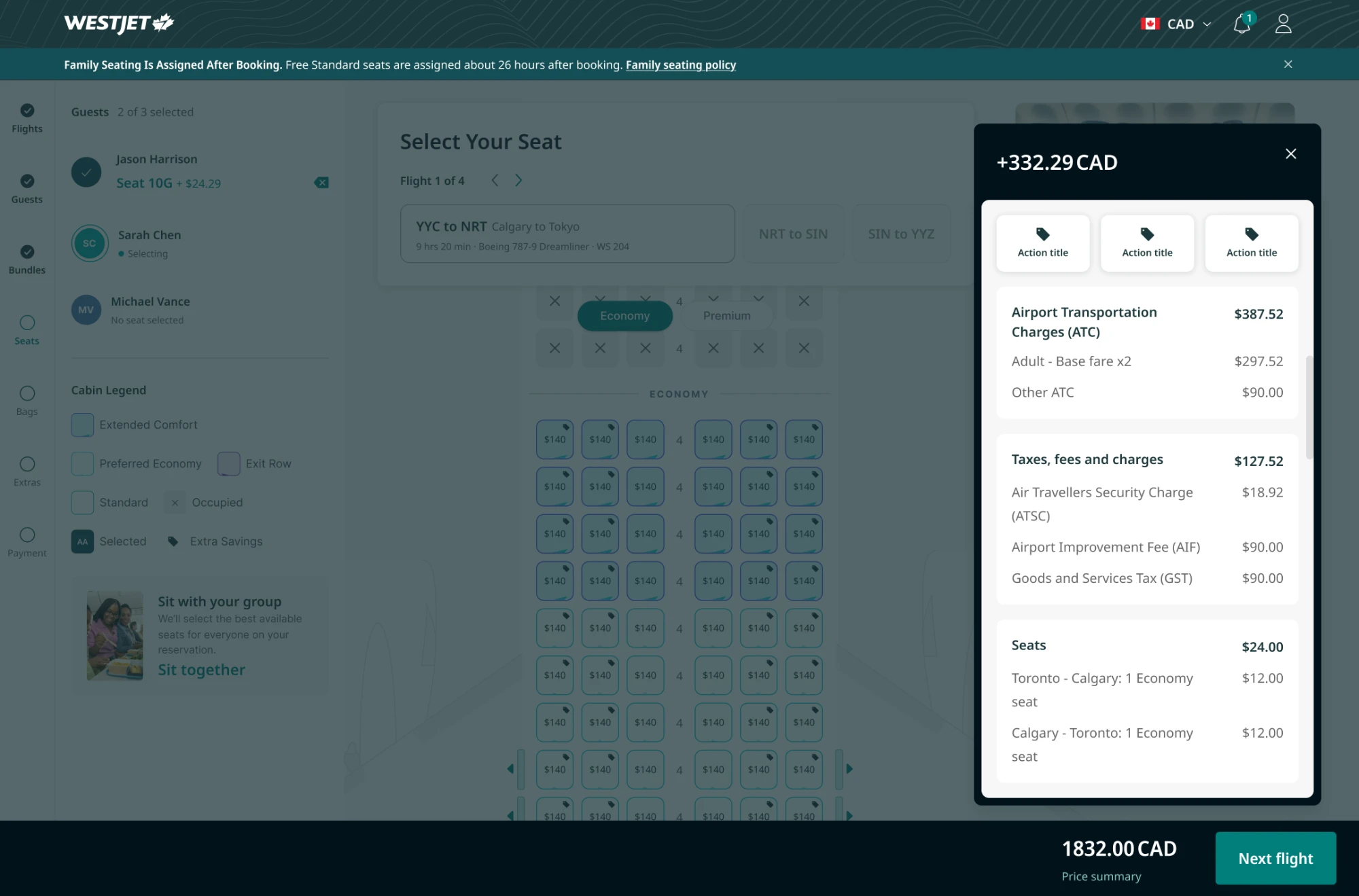
Task: Close the price summary panel
Action: (1290, 154)
